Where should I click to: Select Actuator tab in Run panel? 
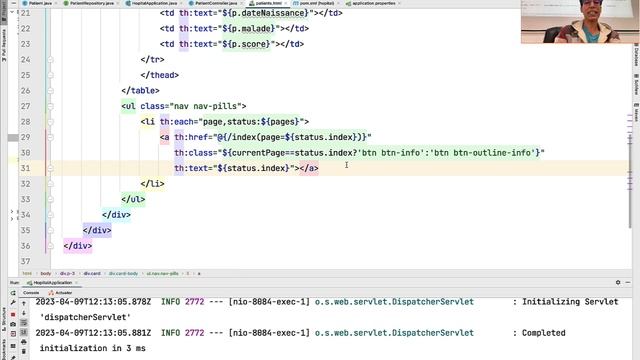[x=60, y=293]
